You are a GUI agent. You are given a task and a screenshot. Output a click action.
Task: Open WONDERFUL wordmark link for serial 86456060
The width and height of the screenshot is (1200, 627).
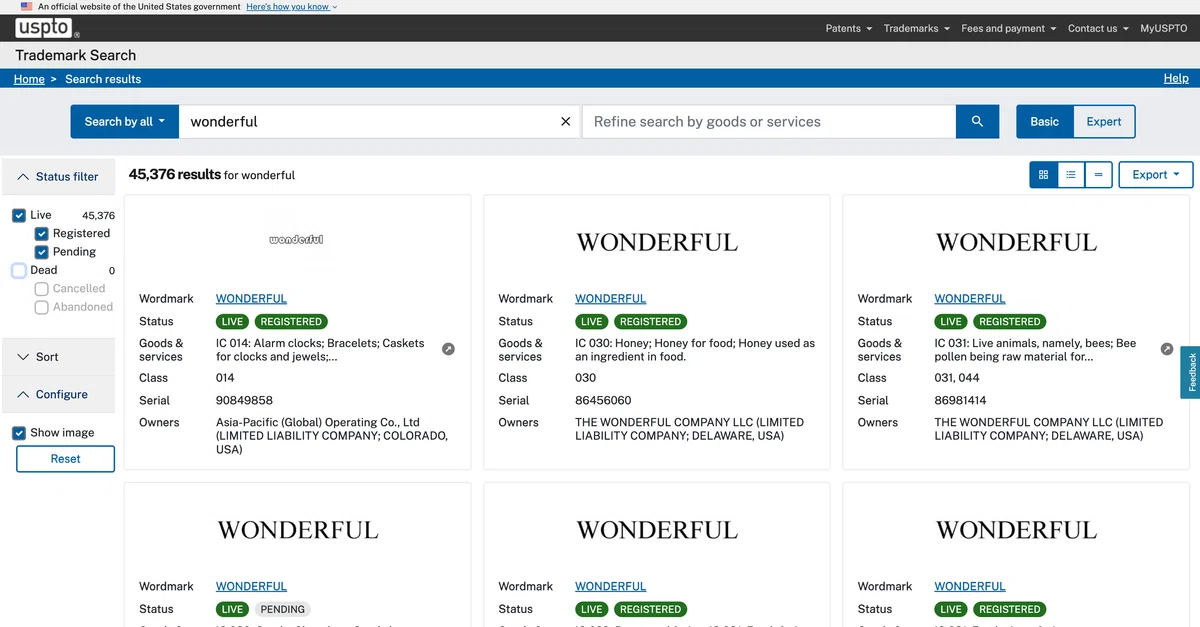click(x=610, y=298)
